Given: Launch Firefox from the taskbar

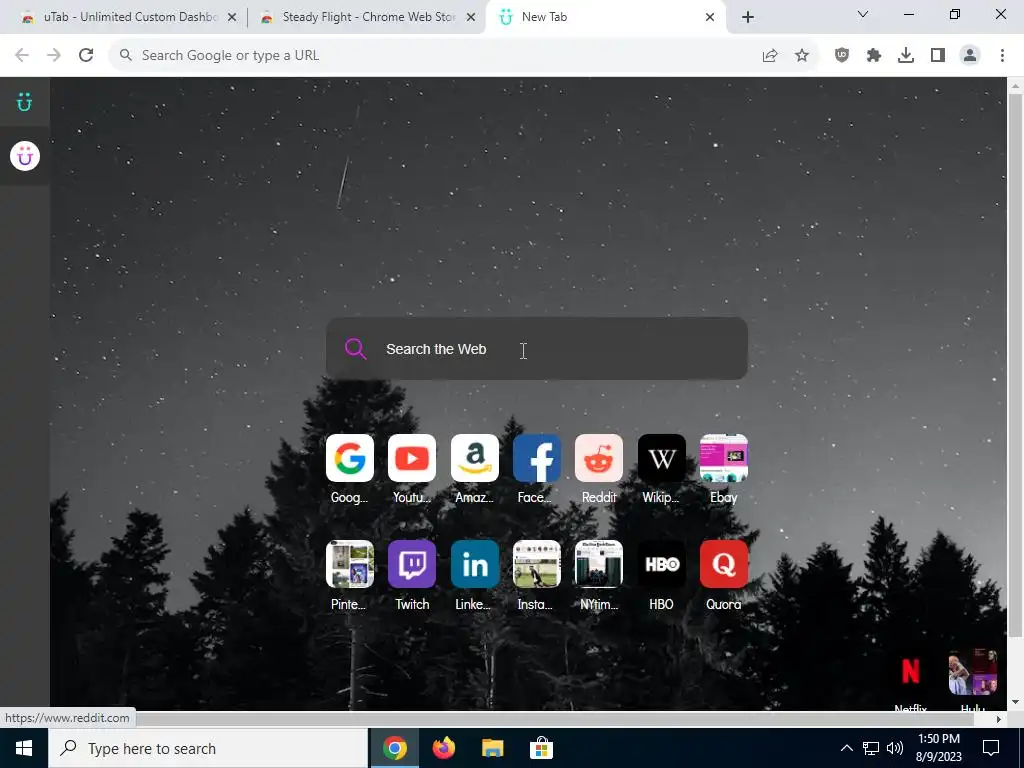Looking at the screenshot, I should coord(443,748).
